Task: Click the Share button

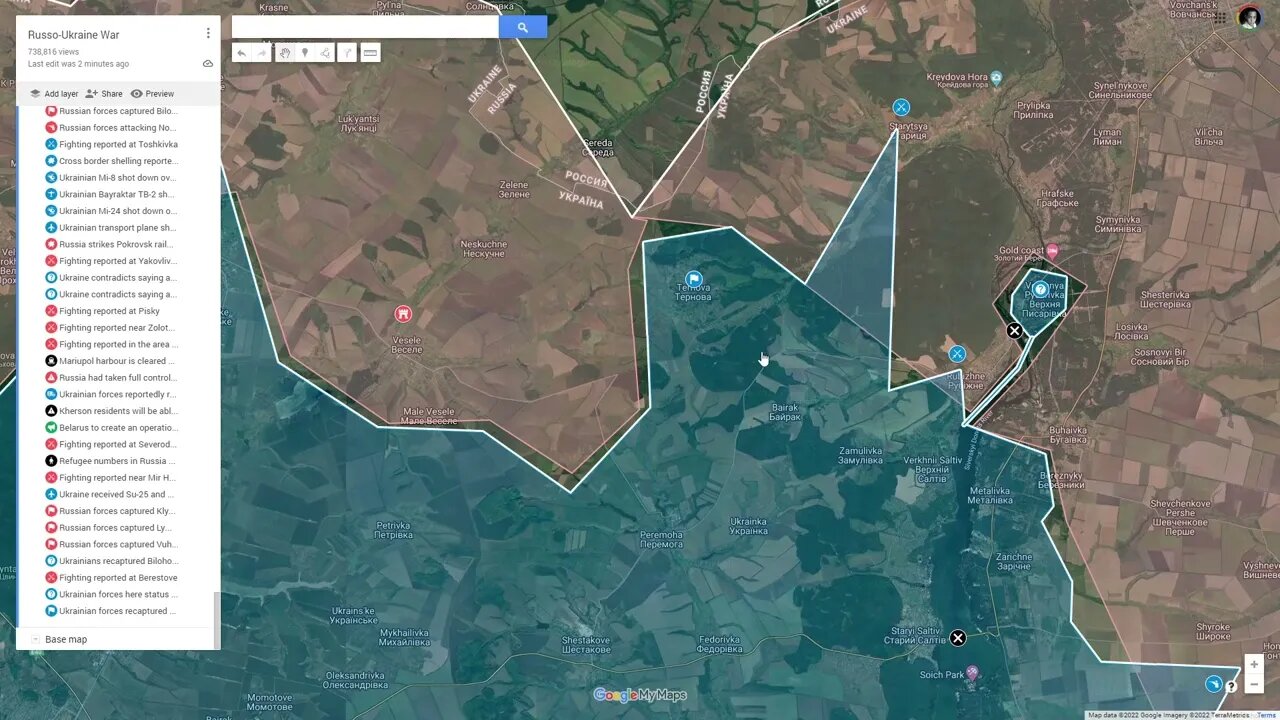Action: [104, 94]
